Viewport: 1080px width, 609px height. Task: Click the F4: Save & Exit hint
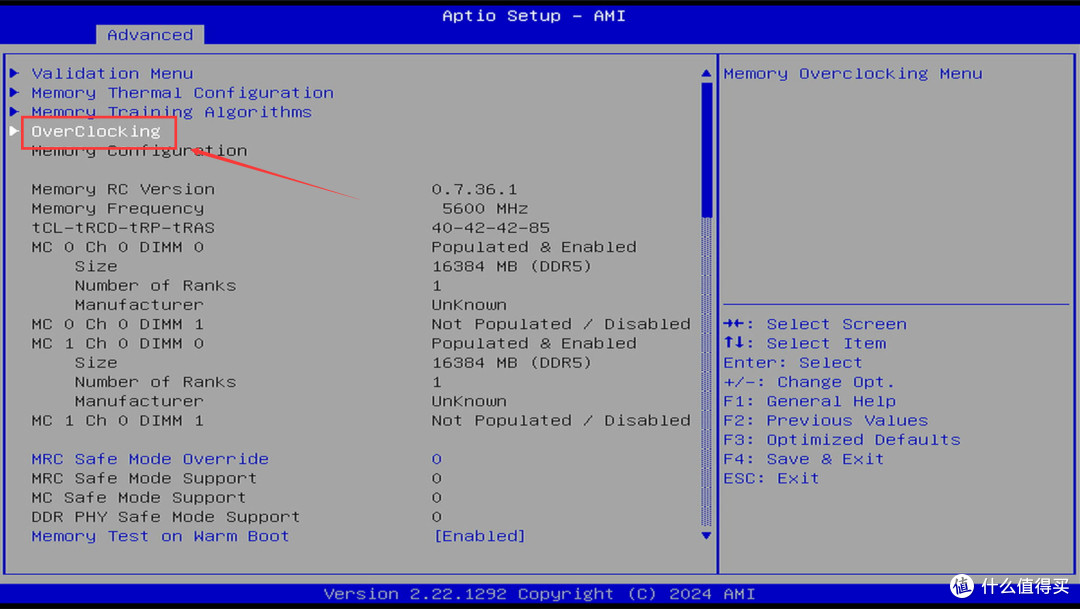803,459
